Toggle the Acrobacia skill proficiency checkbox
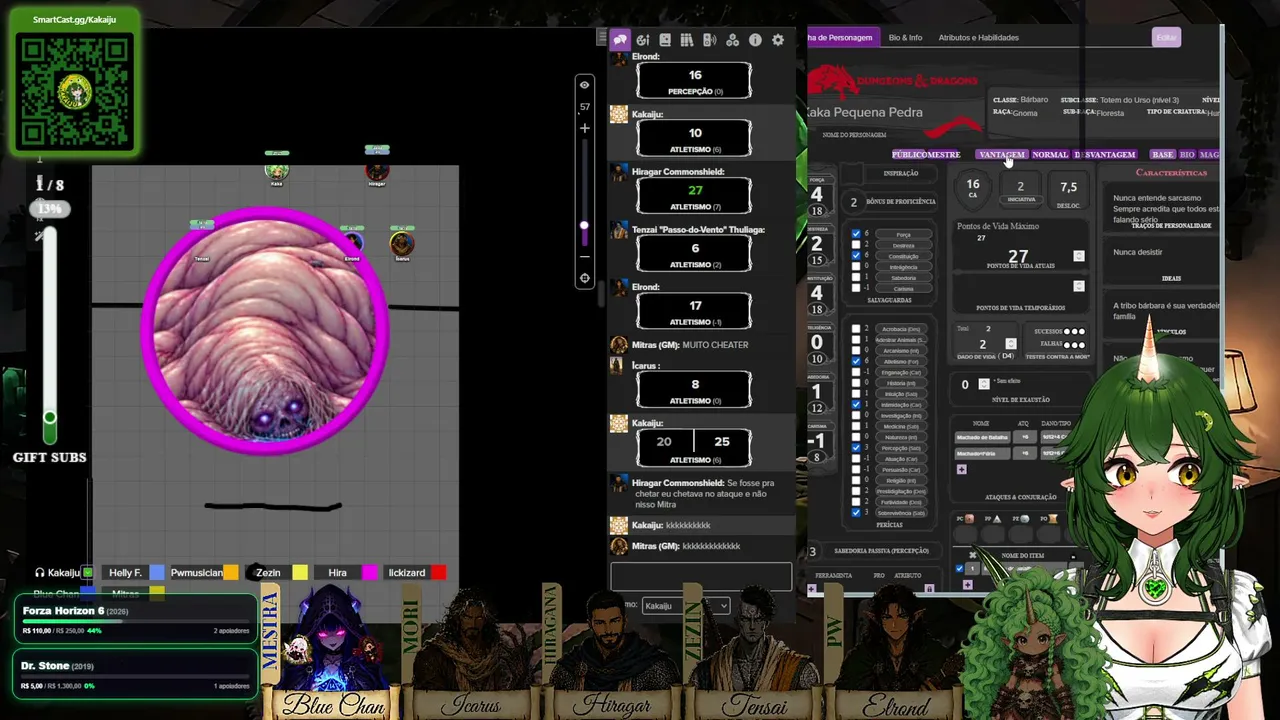The height and width of the screenshot is (720, 1280). [x=856, y=329]
